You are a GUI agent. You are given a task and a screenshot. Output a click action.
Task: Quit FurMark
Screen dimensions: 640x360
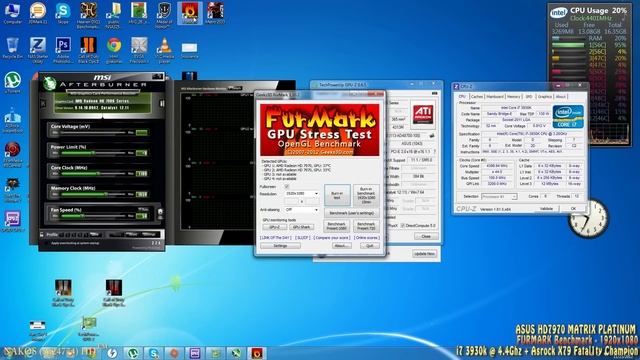pos(369,246)
